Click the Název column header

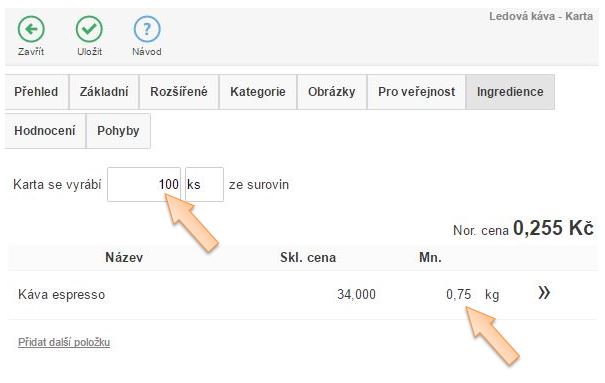(124, 258)
